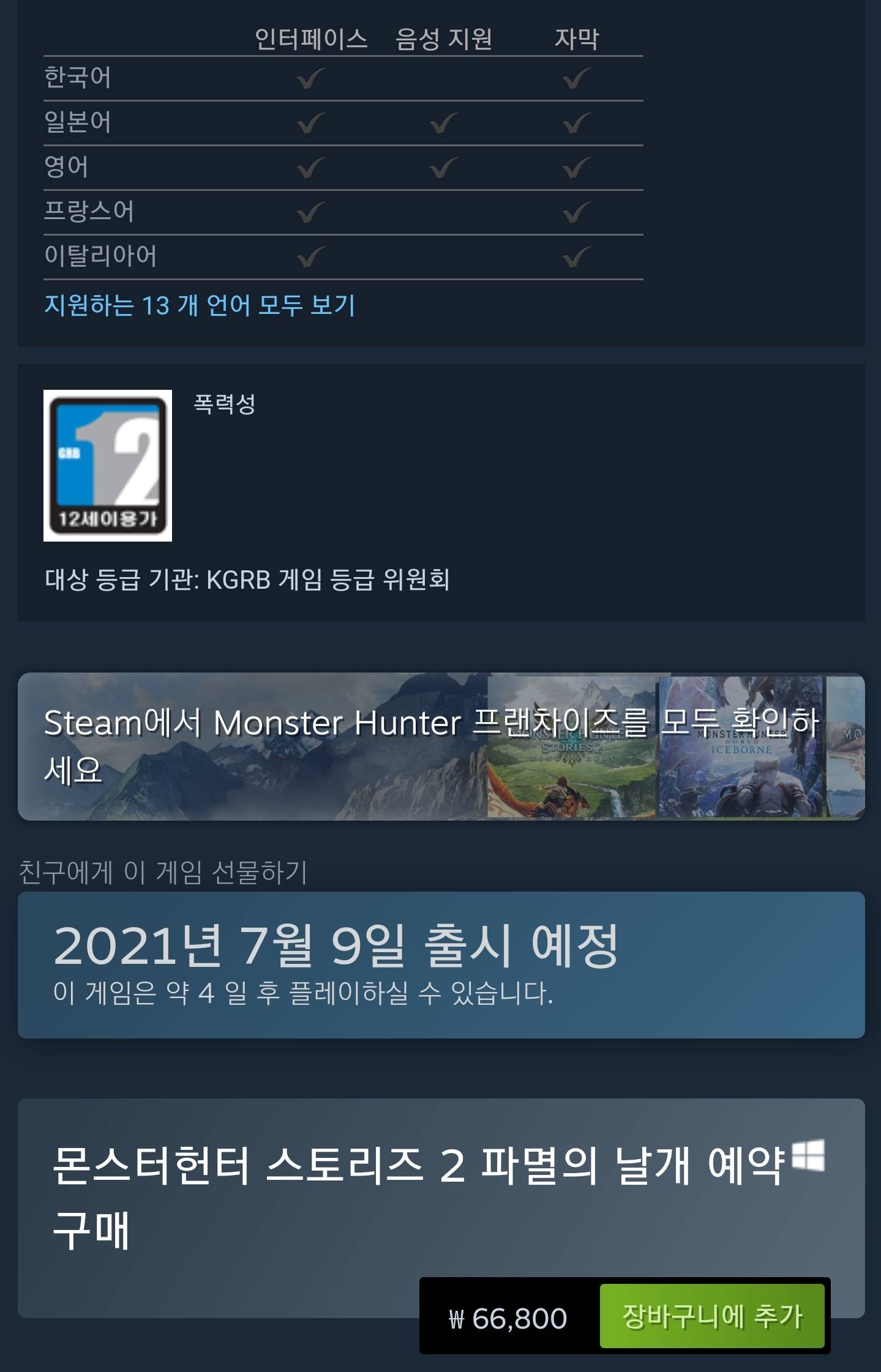This screenshot has width=881, height=1372.
Task: Select the 음성 지원 column header
Action: click(444, 39)
